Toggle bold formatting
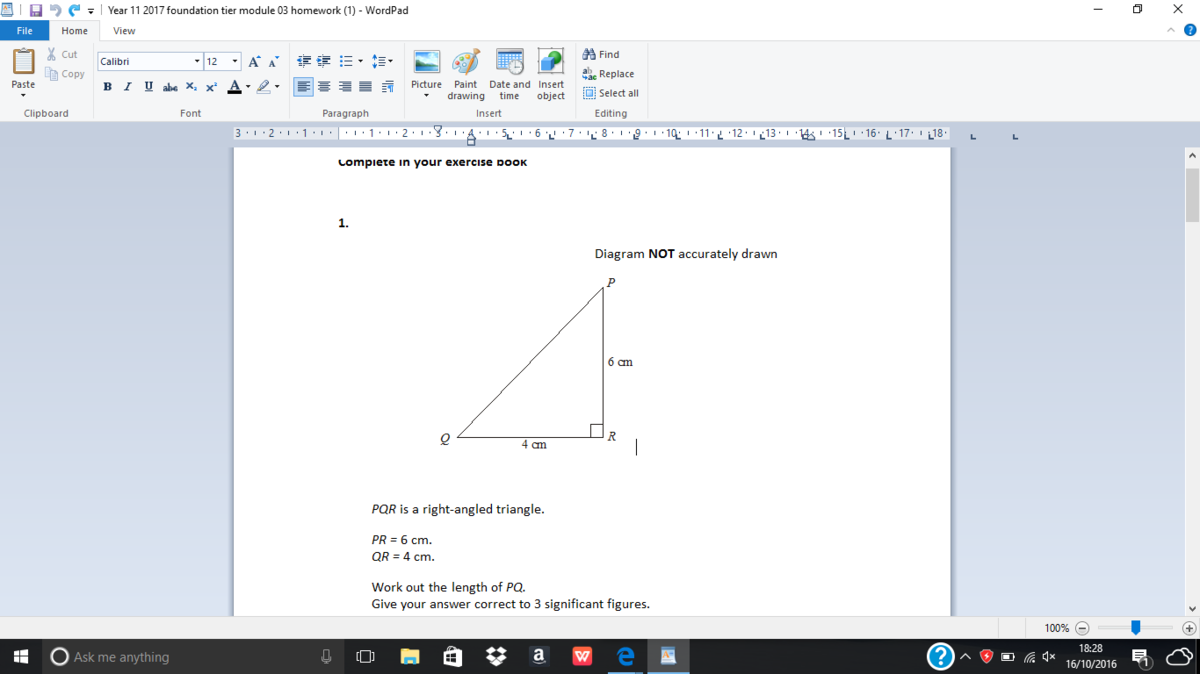1200x674 pixels. (108, 87)
